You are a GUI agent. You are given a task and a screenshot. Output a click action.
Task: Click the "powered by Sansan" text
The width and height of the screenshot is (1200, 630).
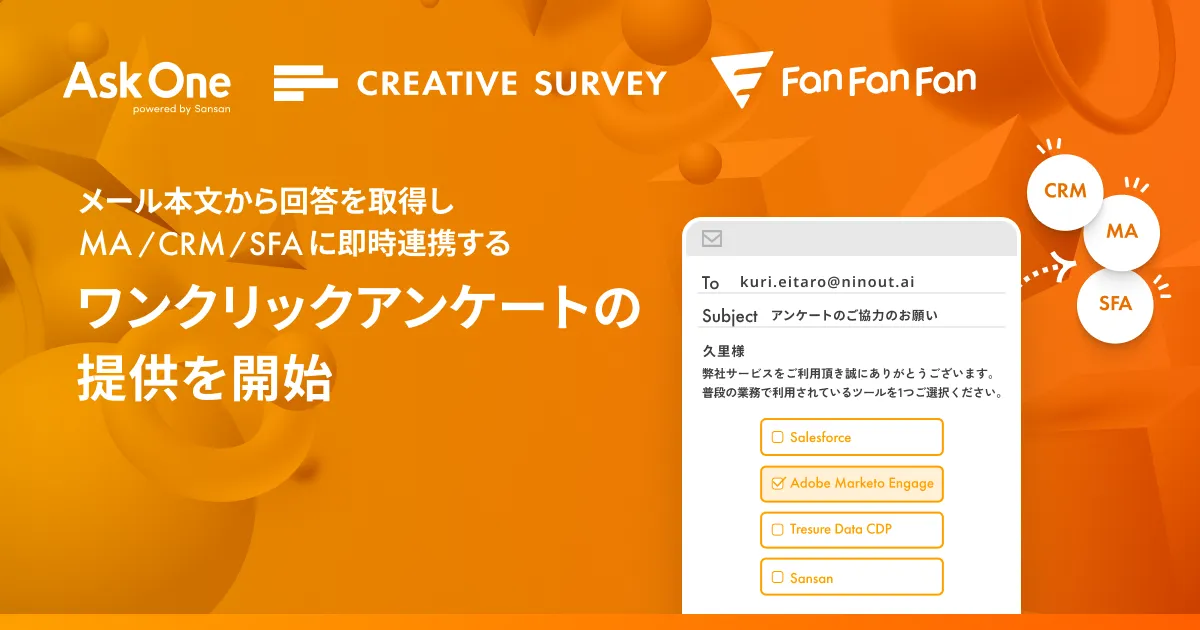(181, 109)
